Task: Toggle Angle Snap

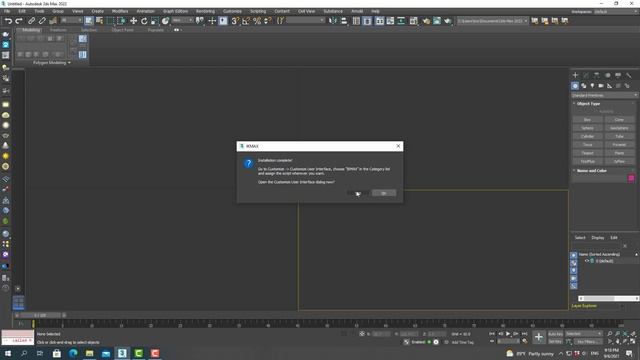Action: coord(246,21)
